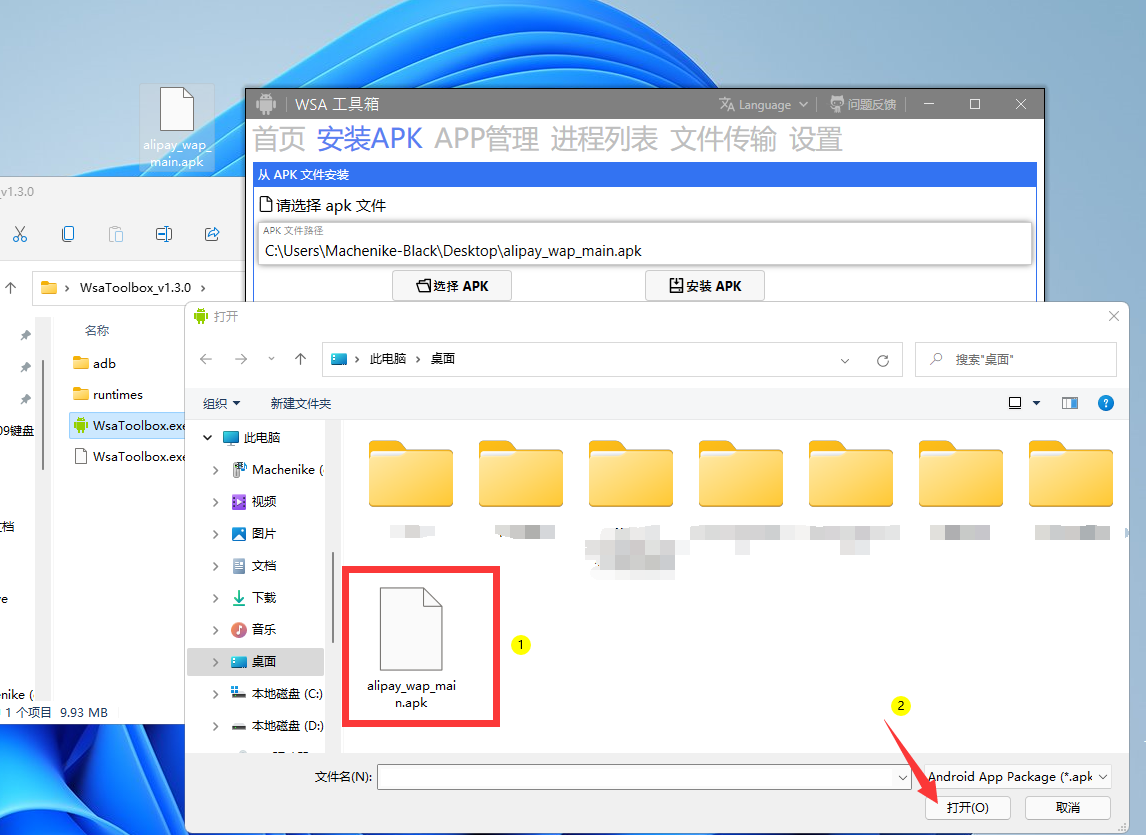Expand the address bar previous locations dropdown
The image size is (1146, 835).
click(845, 360)
